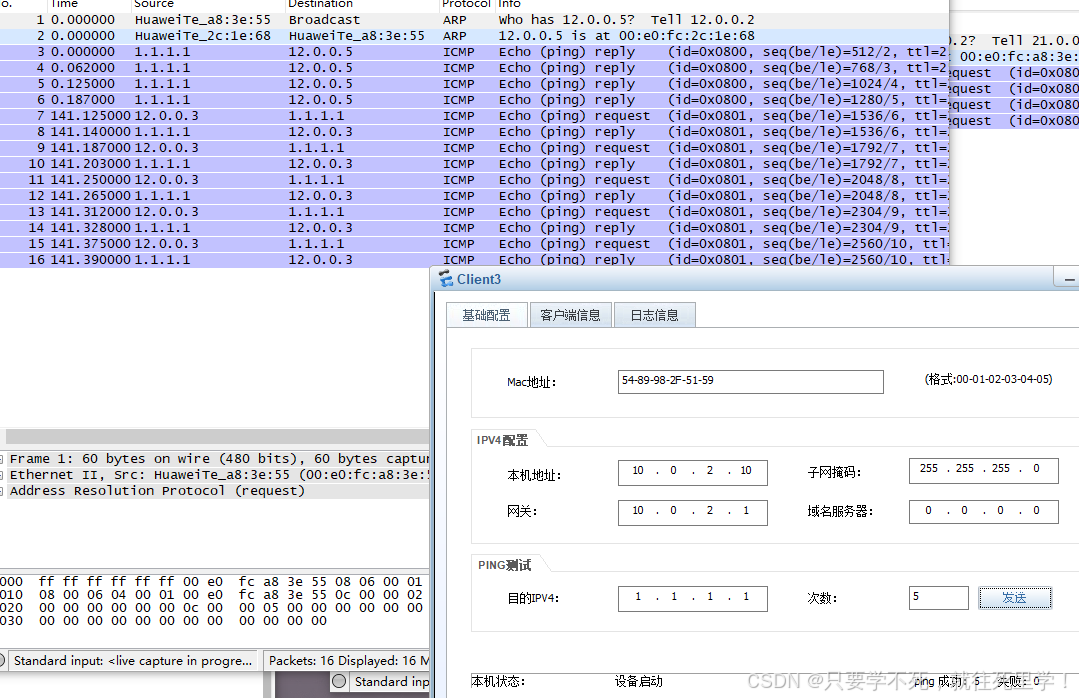This screenshot has height=698, width=1079.
Task: Click the 次数 ping count field
Action: click(x=938, y=598)
